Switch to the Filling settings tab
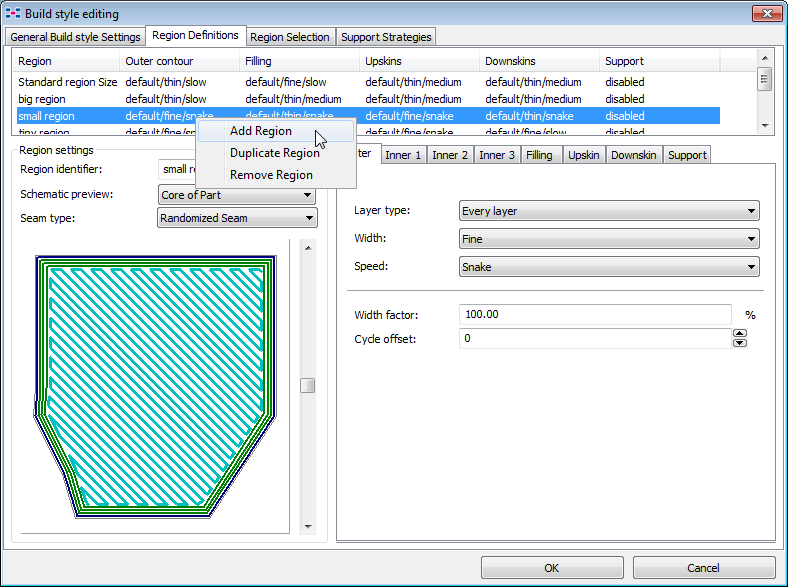 coord(539,155)
